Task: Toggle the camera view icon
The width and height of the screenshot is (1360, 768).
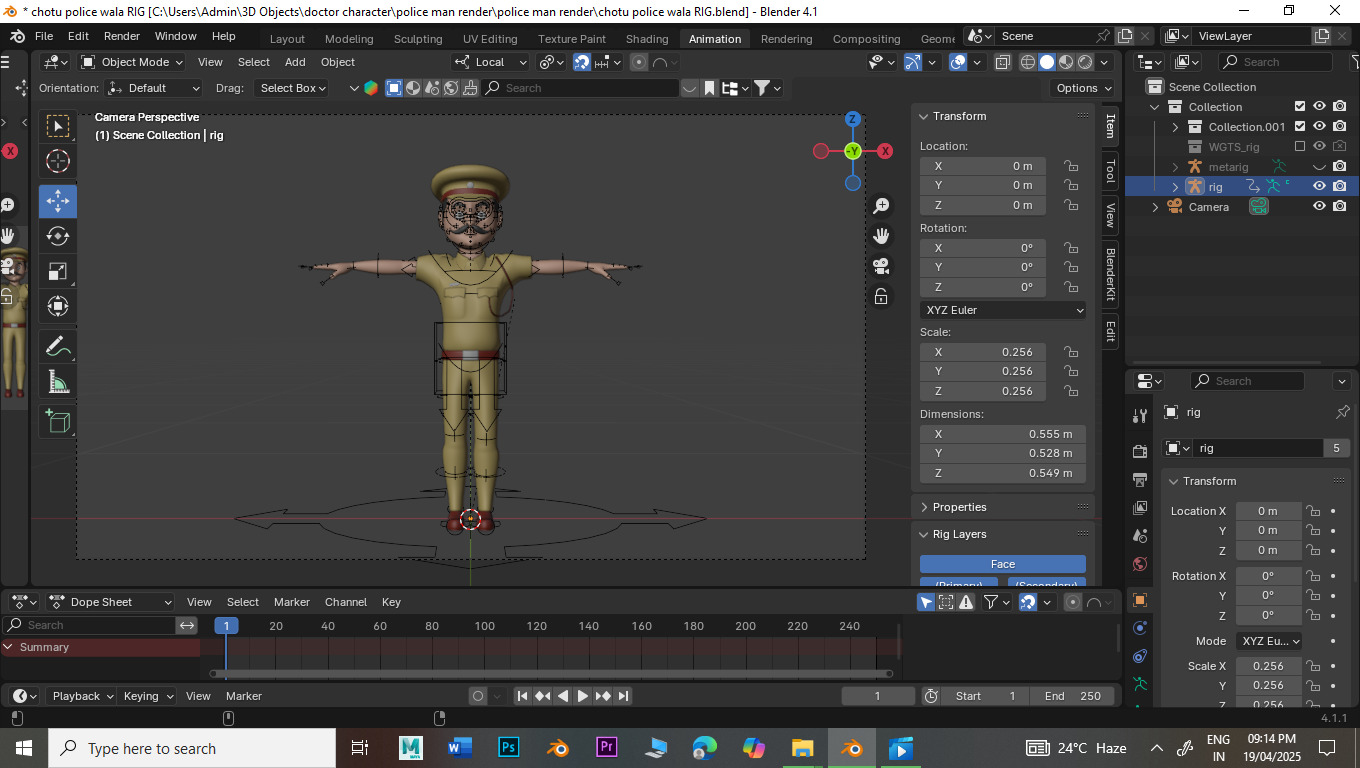Action: (881, 266)
